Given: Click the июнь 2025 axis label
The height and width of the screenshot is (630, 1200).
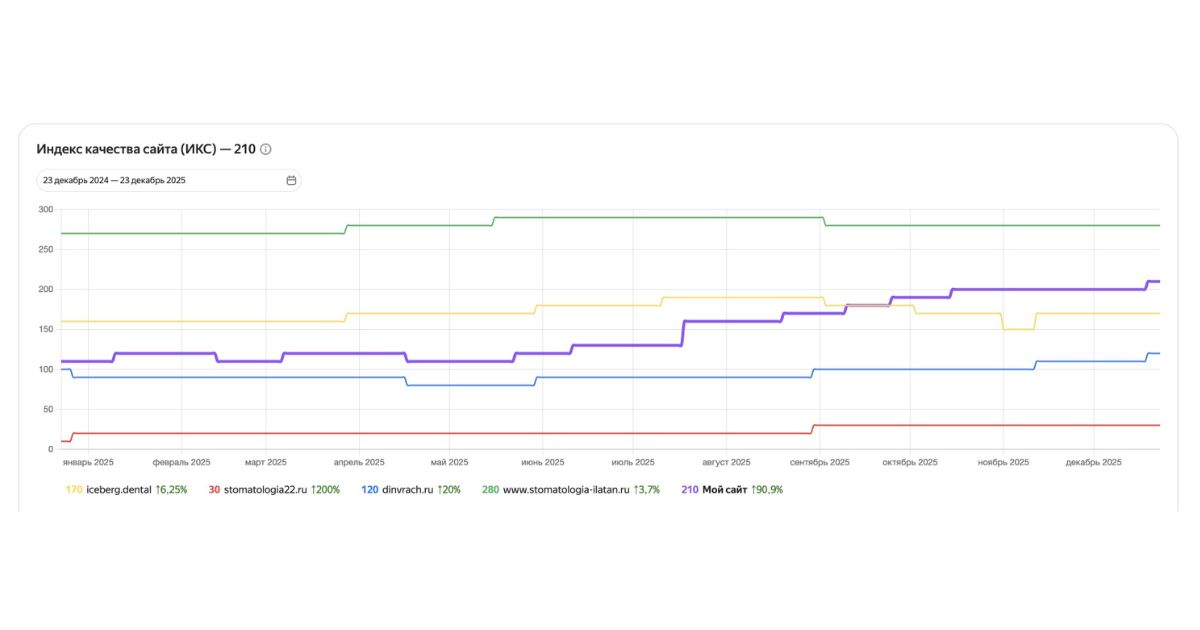Looking at the screenshot, I should (x=543, y=462).
